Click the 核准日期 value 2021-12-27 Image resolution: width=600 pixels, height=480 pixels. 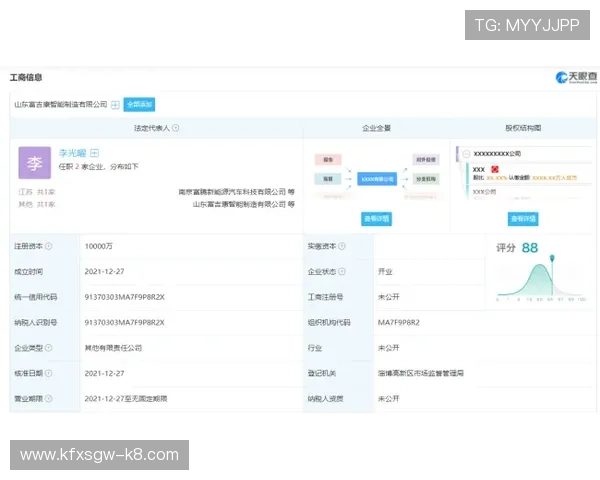click(x=104, y=373)
